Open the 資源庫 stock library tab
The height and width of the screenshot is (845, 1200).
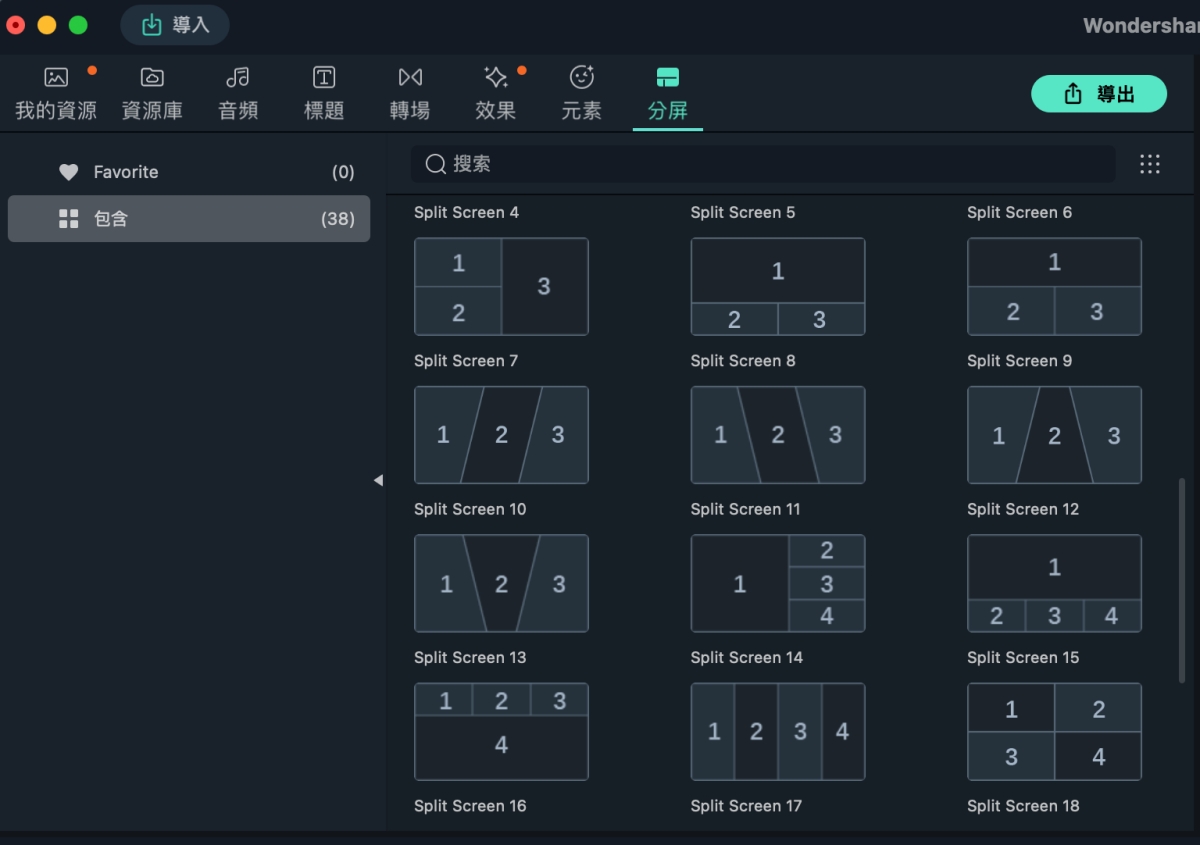152,94
